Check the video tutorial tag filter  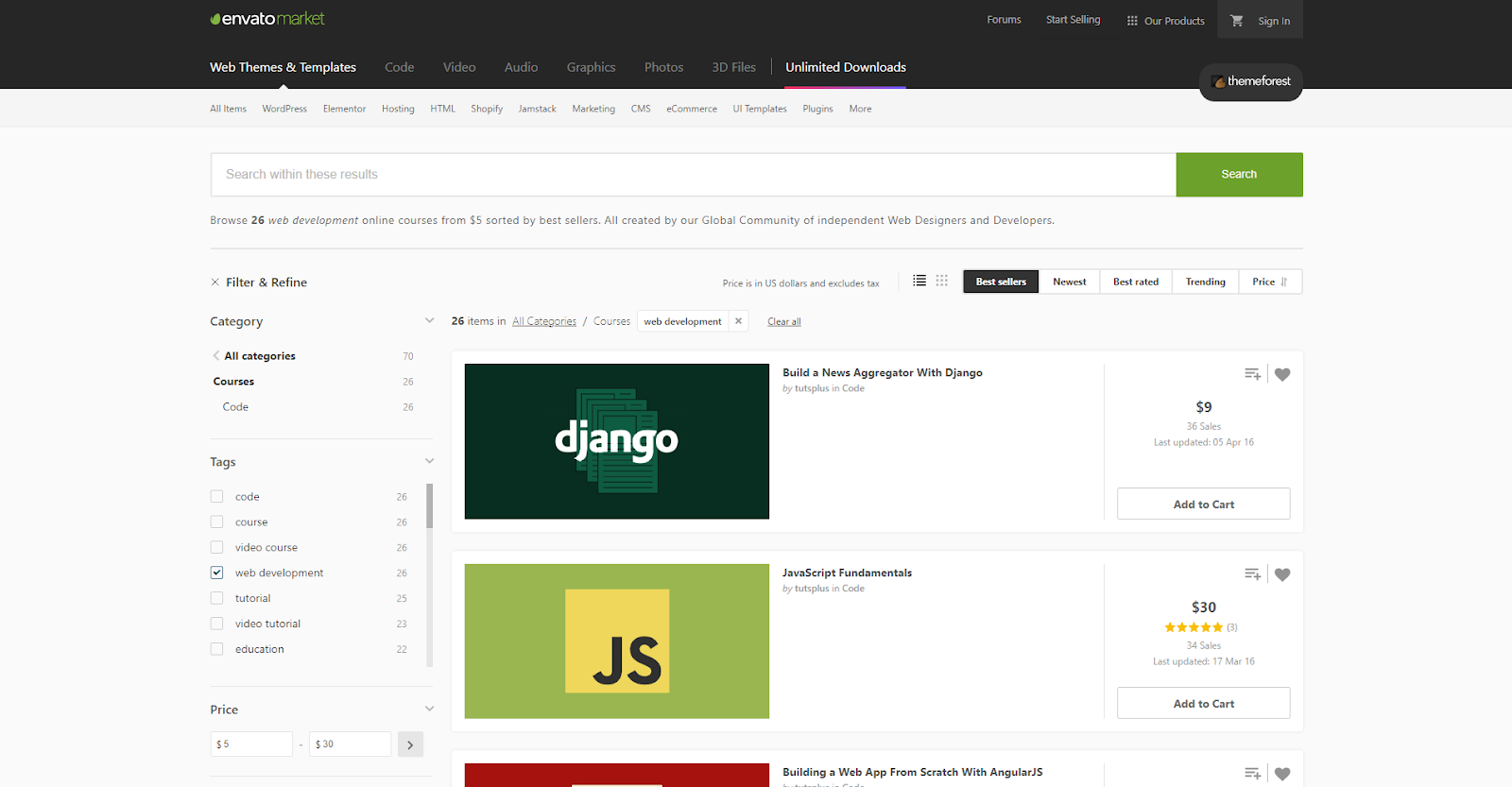217,624
